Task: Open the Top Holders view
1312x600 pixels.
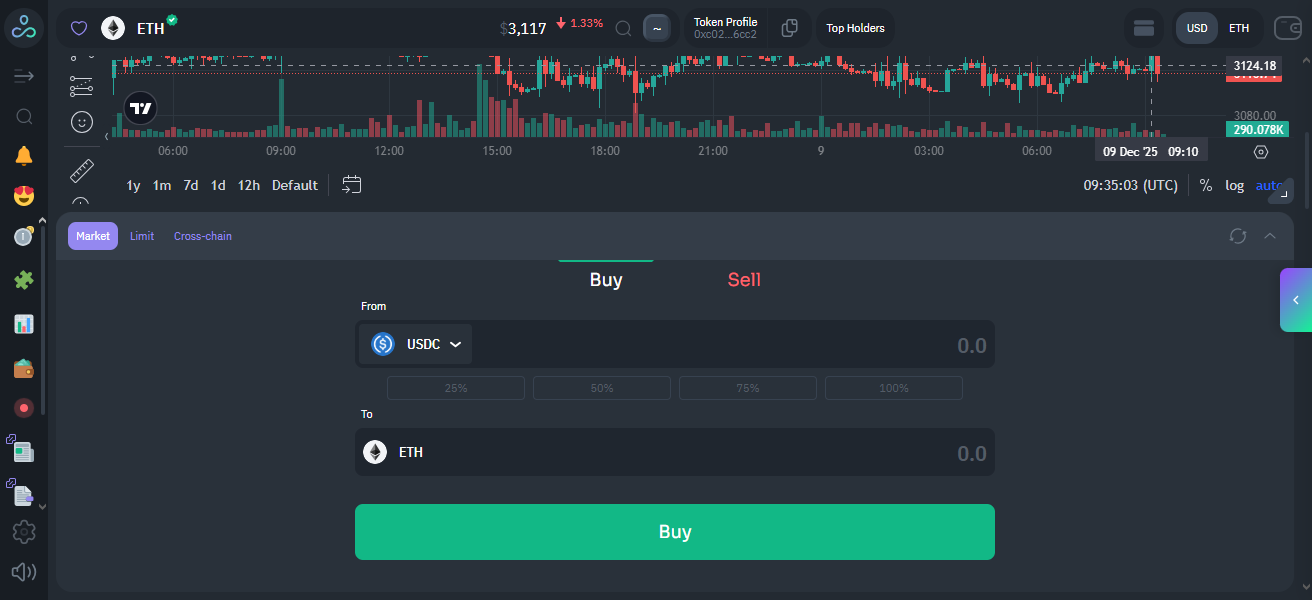Action: point(855,27)
